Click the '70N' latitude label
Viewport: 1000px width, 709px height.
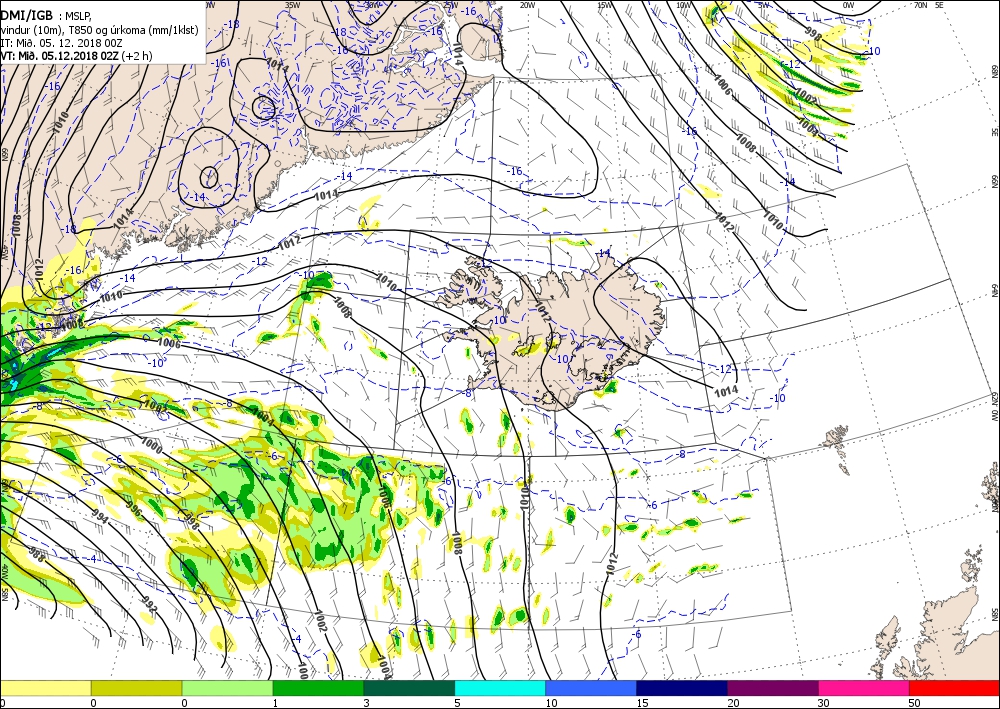point(920,5)
